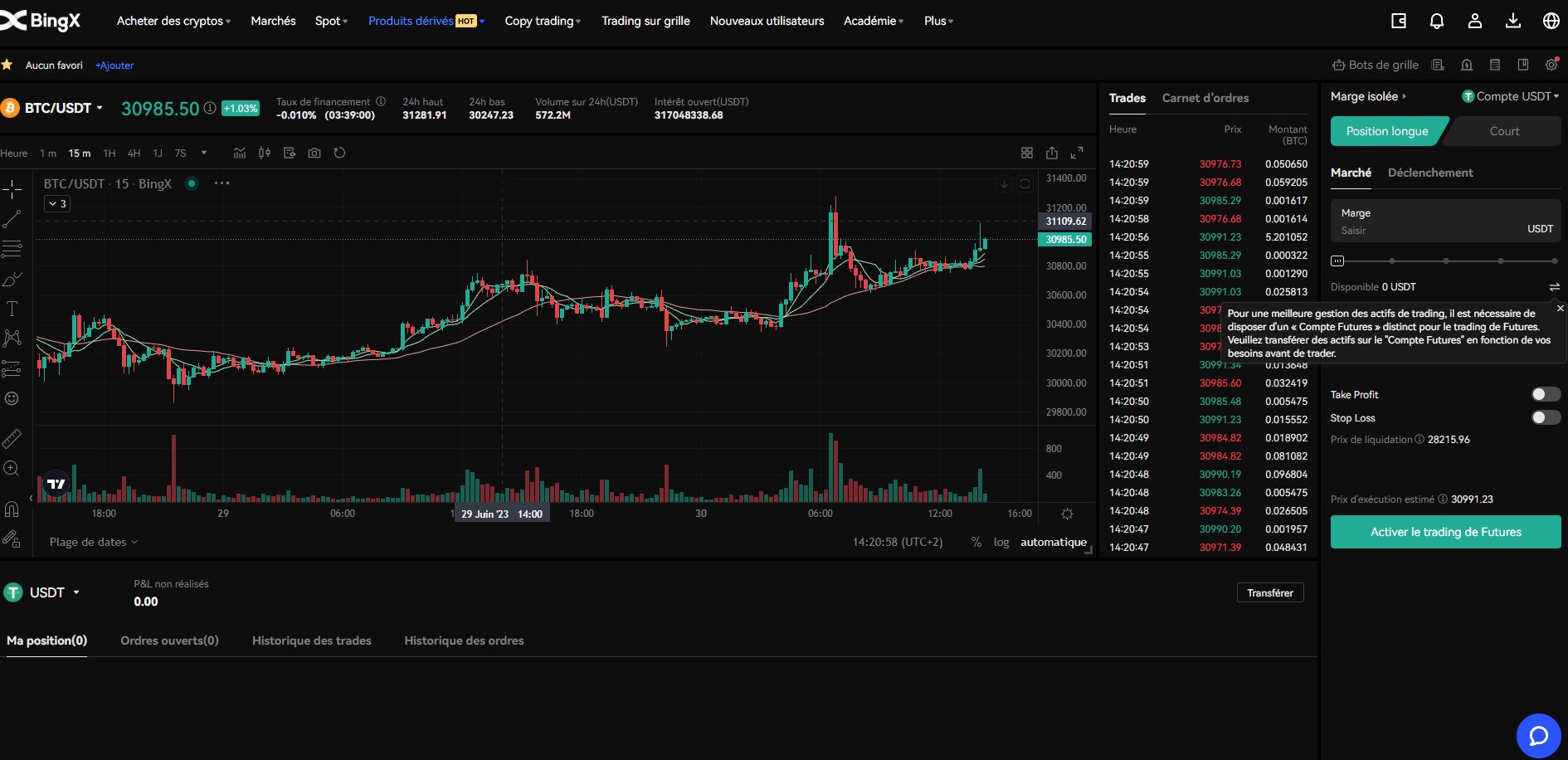
Task: Select the crosshair cursor tool
Action: click(x=12, y=190)
